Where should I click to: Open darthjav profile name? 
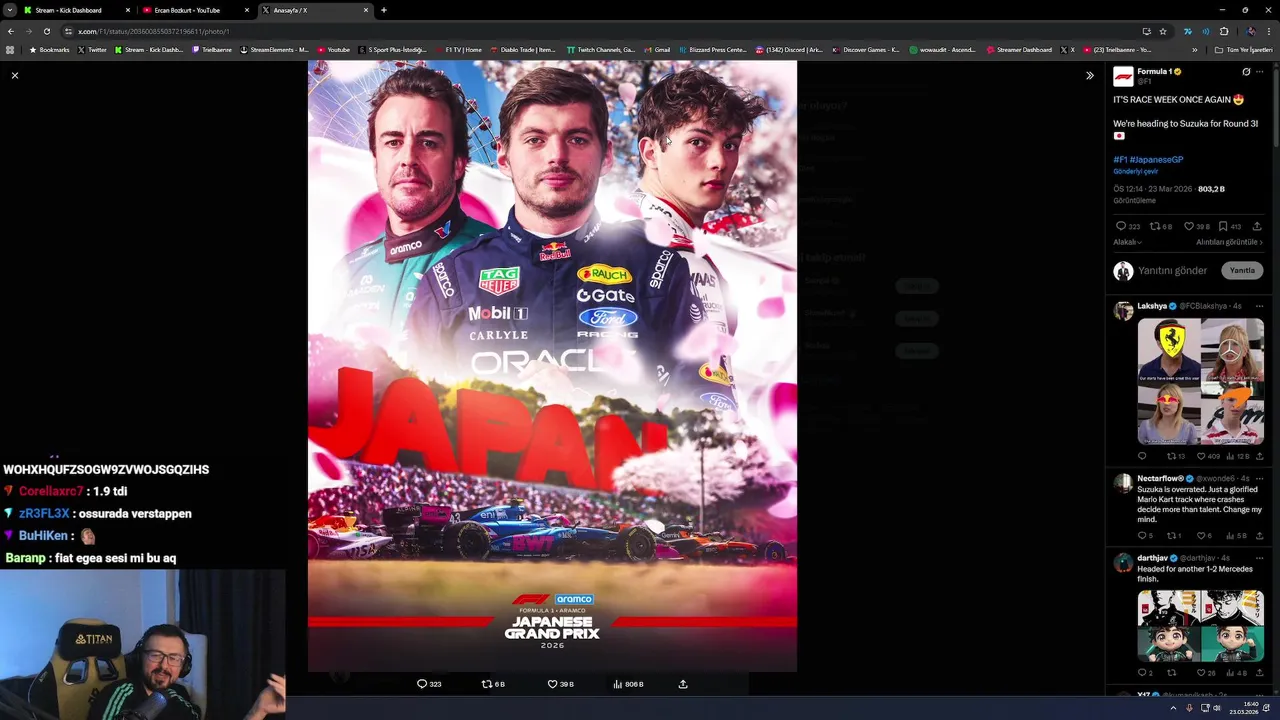[1152, 558]
